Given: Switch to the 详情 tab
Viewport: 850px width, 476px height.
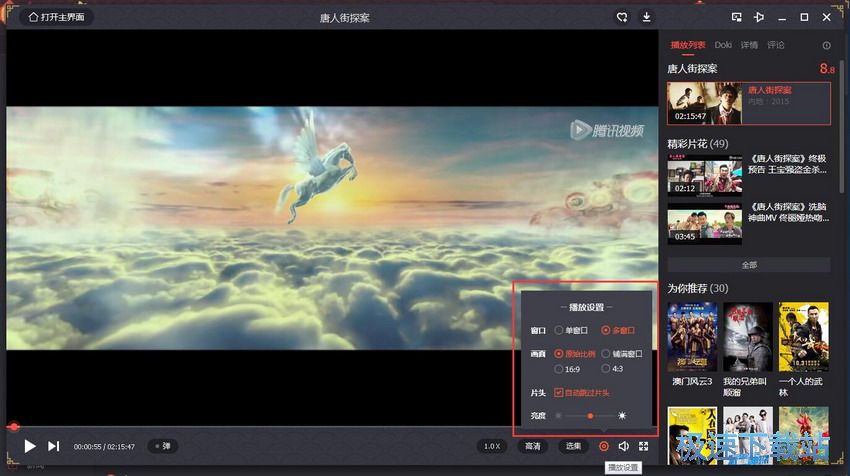Looking at the screenshot, I should (750, 45).
